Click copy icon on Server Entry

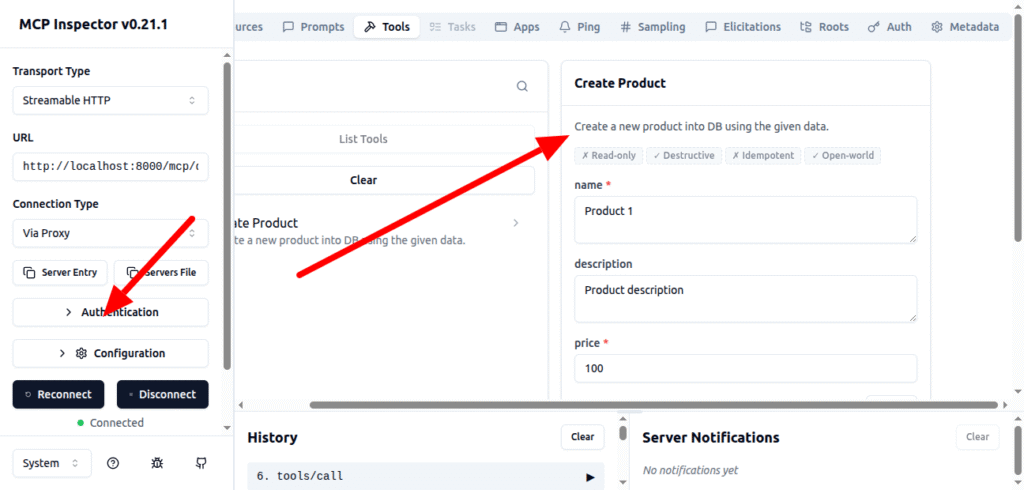[x=29, y=272]
